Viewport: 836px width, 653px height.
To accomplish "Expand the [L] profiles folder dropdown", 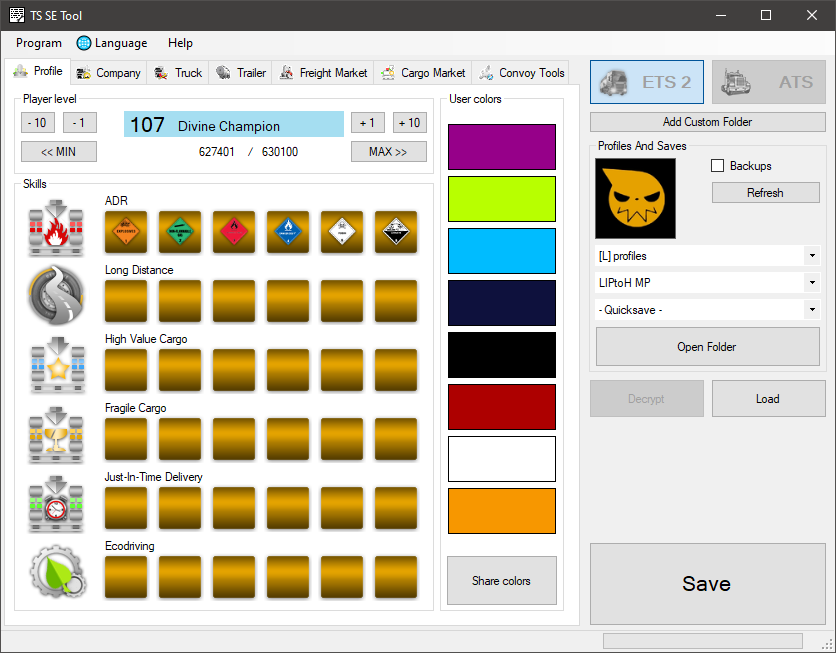I will 707,256.
